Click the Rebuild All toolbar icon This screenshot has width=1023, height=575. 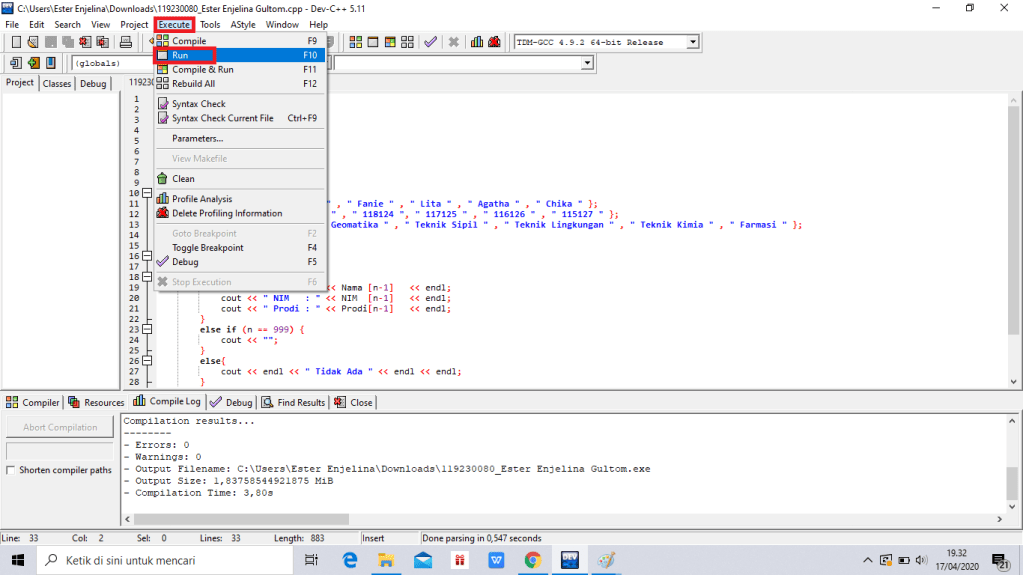click(x=406, y=42)
